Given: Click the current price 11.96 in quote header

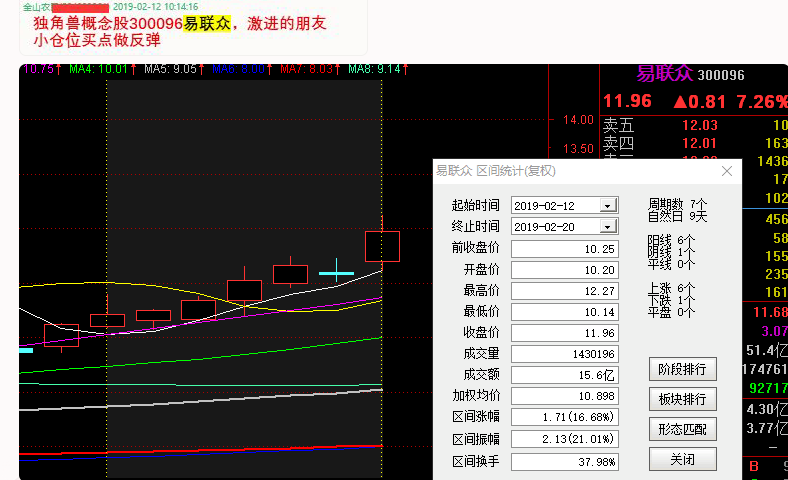Looking at the screenshot, I should [627, 101].
